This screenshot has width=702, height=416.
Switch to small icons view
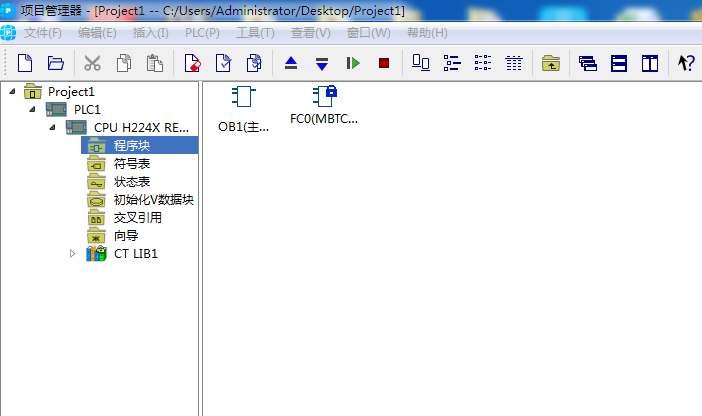[452, 63]
